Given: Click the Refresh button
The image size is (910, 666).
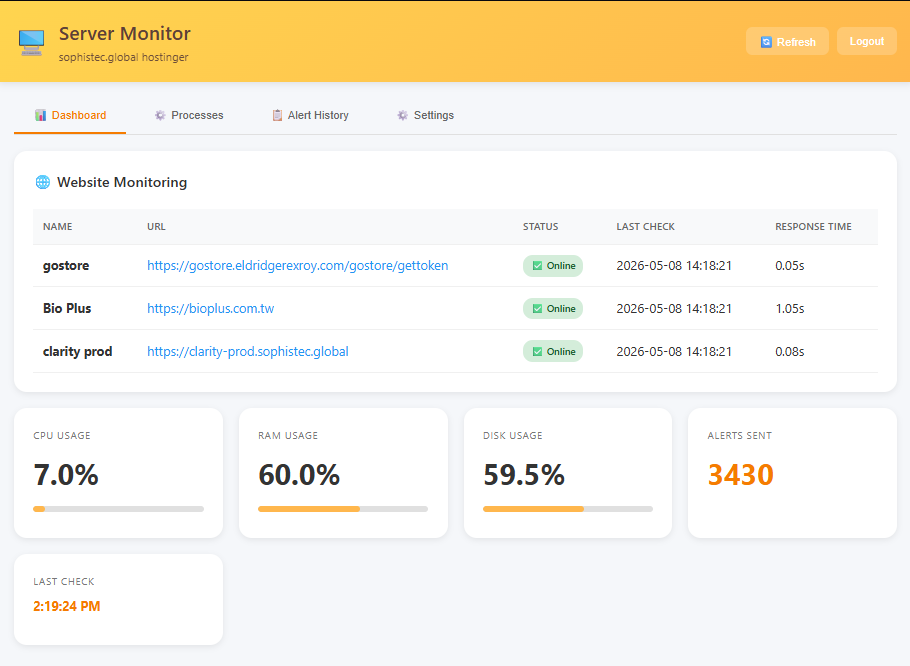Looking at the screenshot, I should click(787, 41).
